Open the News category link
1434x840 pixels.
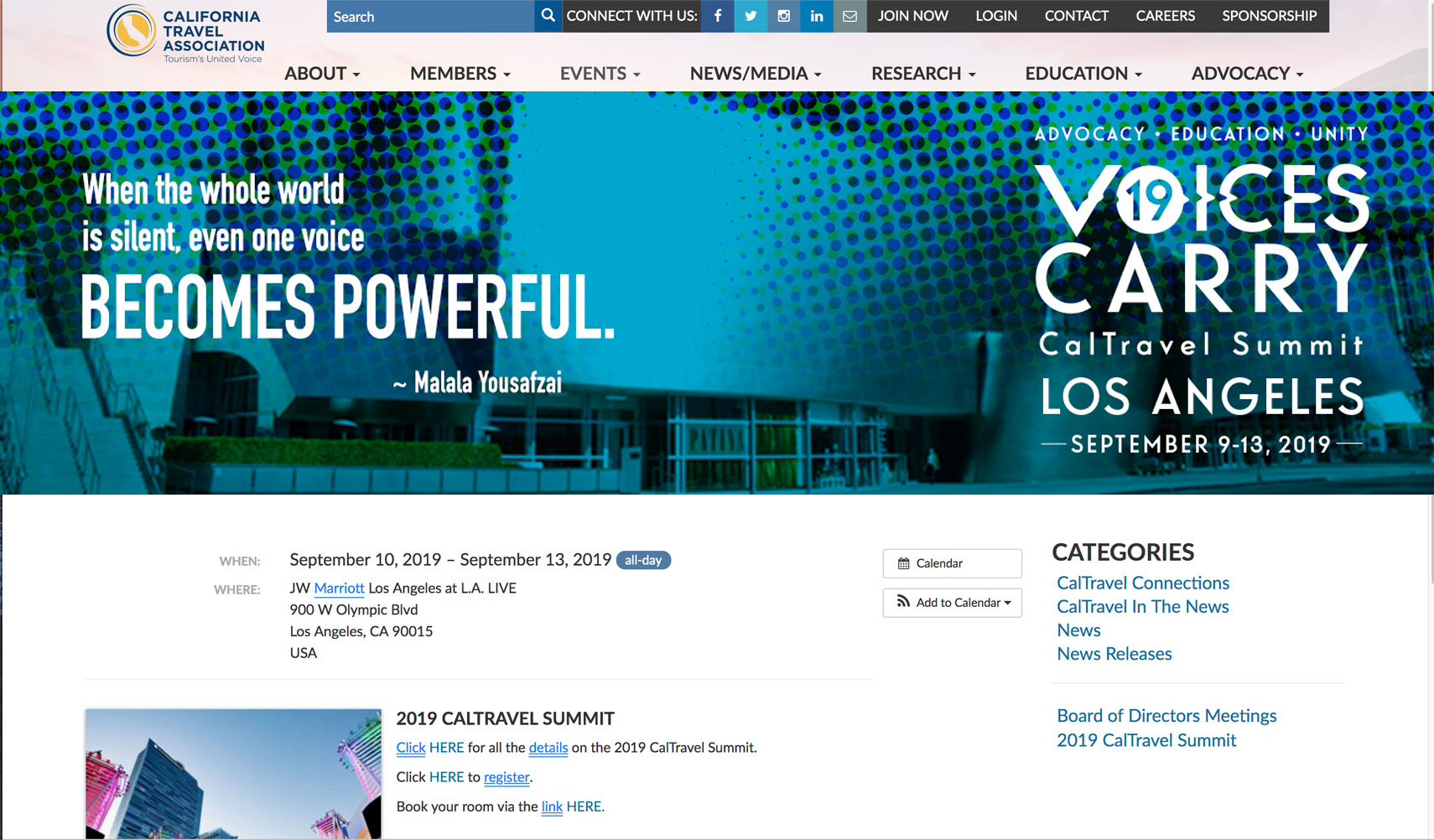[1078, 630]
